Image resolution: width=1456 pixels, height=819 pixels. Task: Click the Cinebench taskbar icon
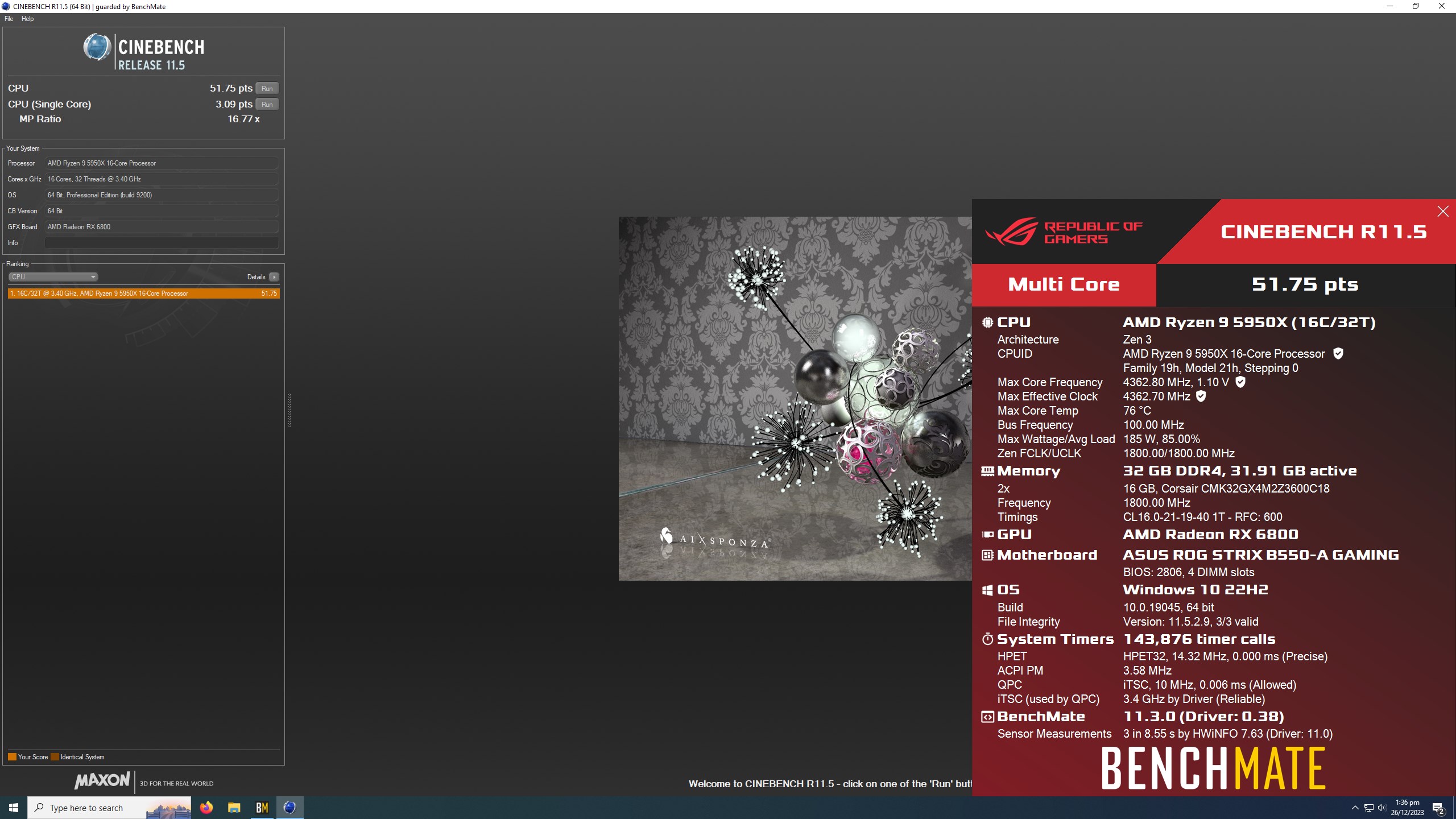click(x=290, y=808)
